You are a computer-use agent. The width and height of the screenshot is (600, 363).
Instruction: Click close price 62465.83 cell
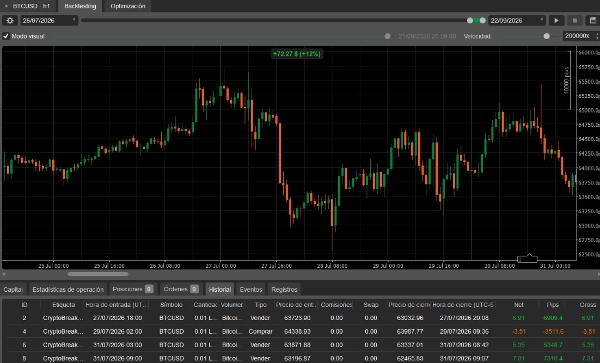410,358
